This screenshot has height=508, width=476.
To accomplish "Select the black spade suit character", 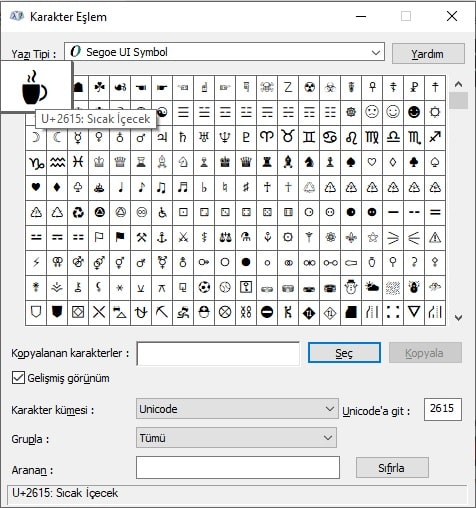I will 351,162.
